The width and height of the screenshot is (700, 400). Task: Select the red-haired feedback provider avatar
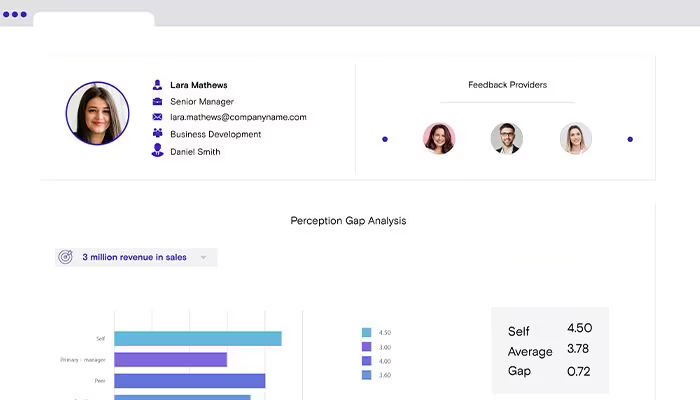[439, 138]
